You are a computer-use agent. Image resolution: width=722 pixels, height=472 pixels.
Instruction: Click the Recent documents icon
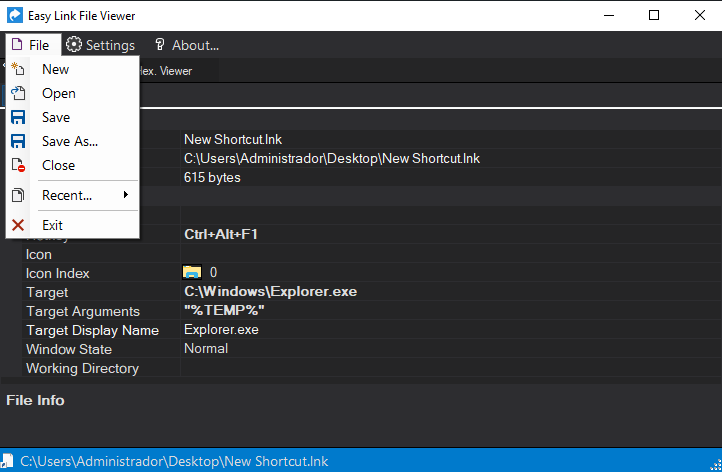point(18,195)
